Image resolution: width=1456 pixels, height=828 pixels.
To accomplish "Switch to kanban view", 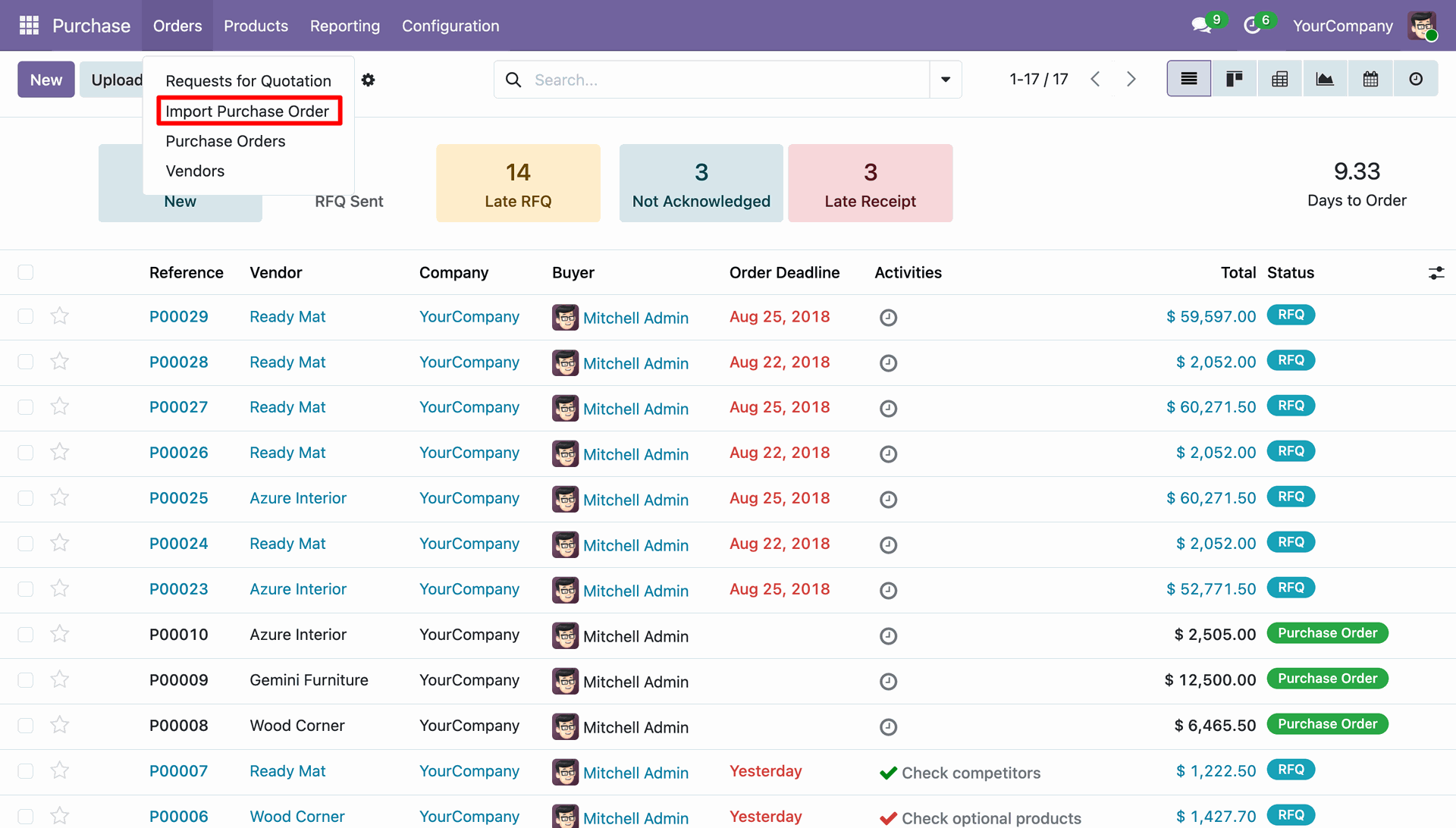I will (1234, 79).
